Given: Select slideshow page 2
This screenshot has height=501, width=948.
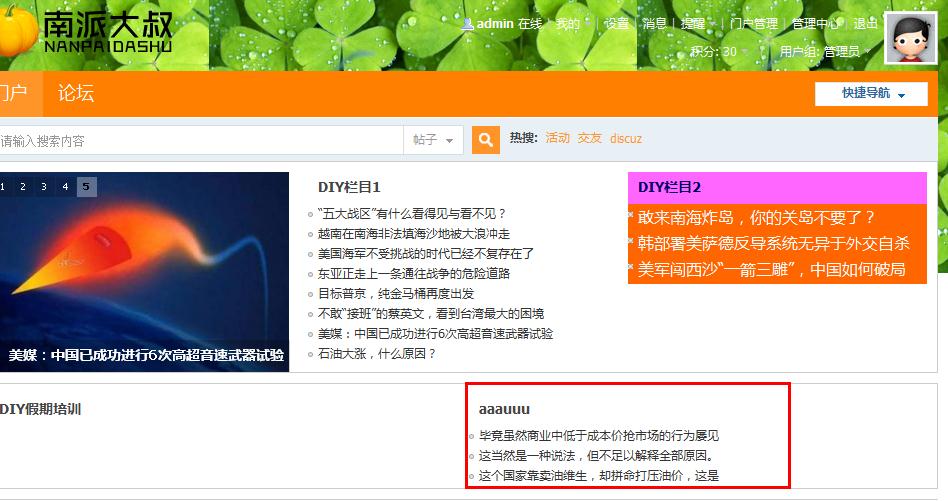Looking at the screenshot, I should [23, 187].
